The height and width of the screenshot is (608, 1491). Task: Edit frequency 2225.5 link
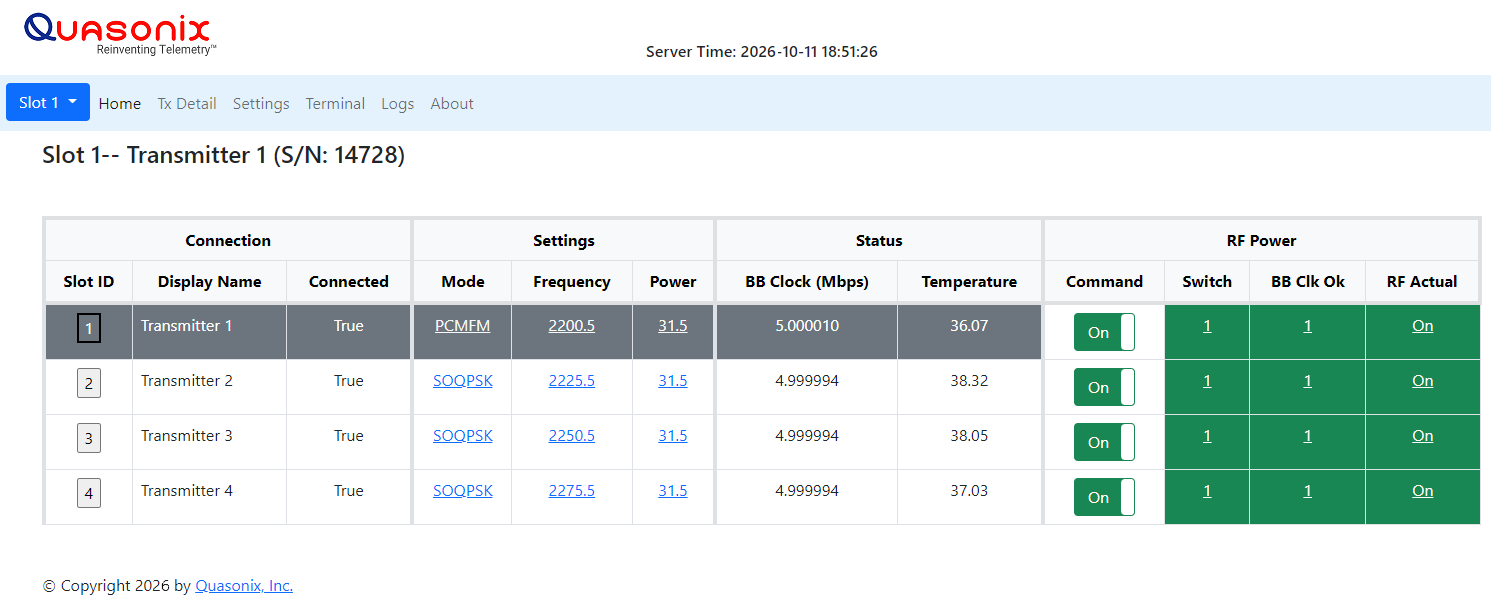tap(572, 381)
